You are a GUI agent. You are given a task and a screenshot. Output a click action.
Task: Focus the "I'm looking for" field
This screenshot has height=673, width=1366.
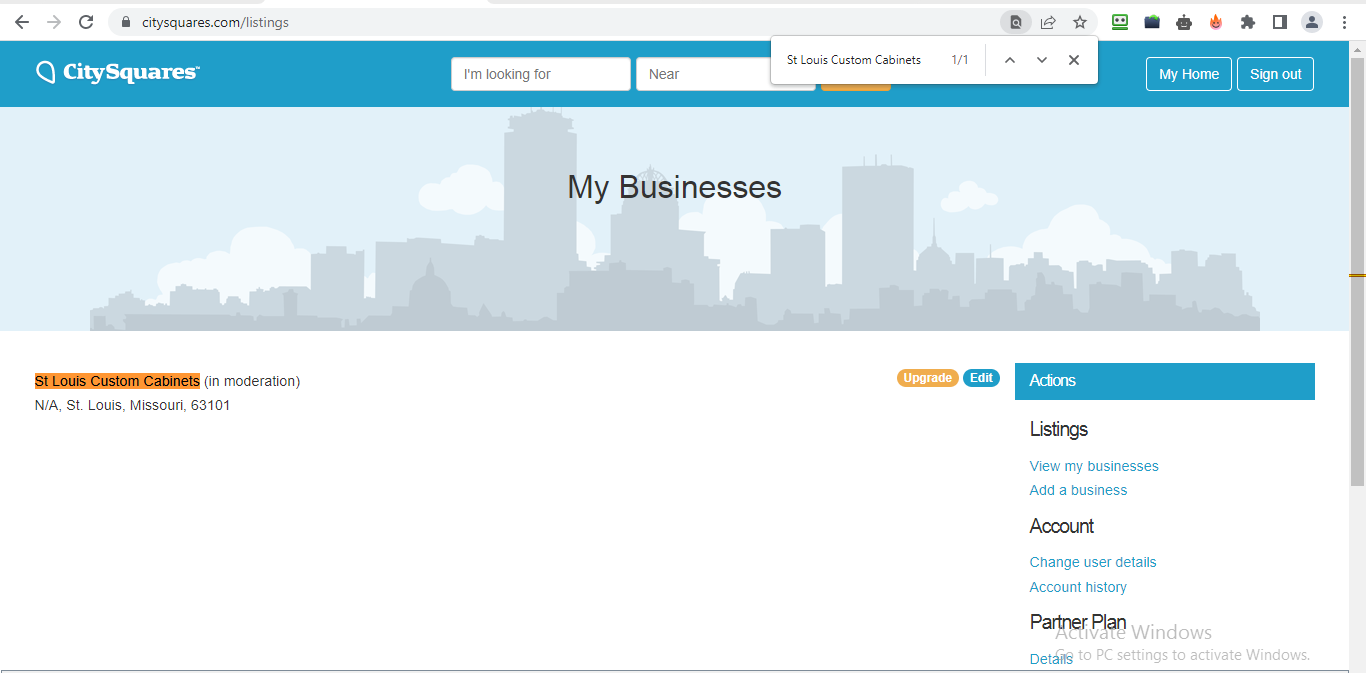(x=541, y=74)
